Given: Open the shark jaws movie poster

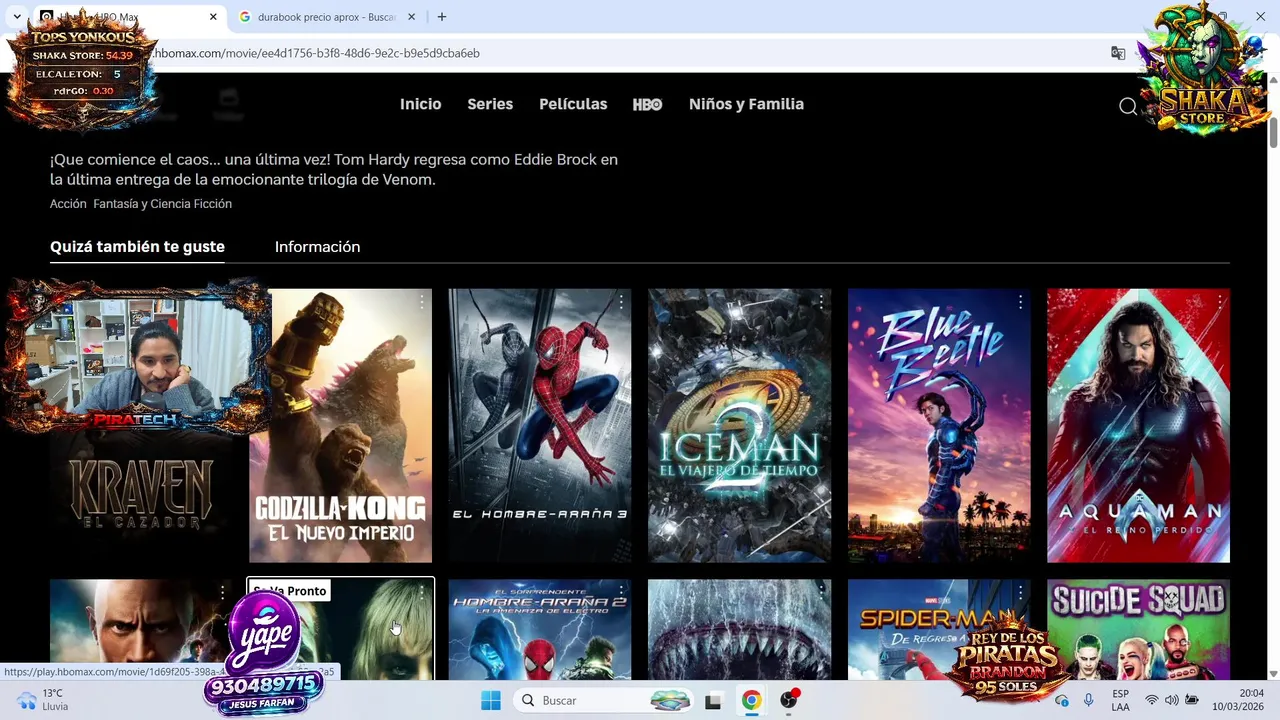Looking at the screenshot, I should pos(739,629).
